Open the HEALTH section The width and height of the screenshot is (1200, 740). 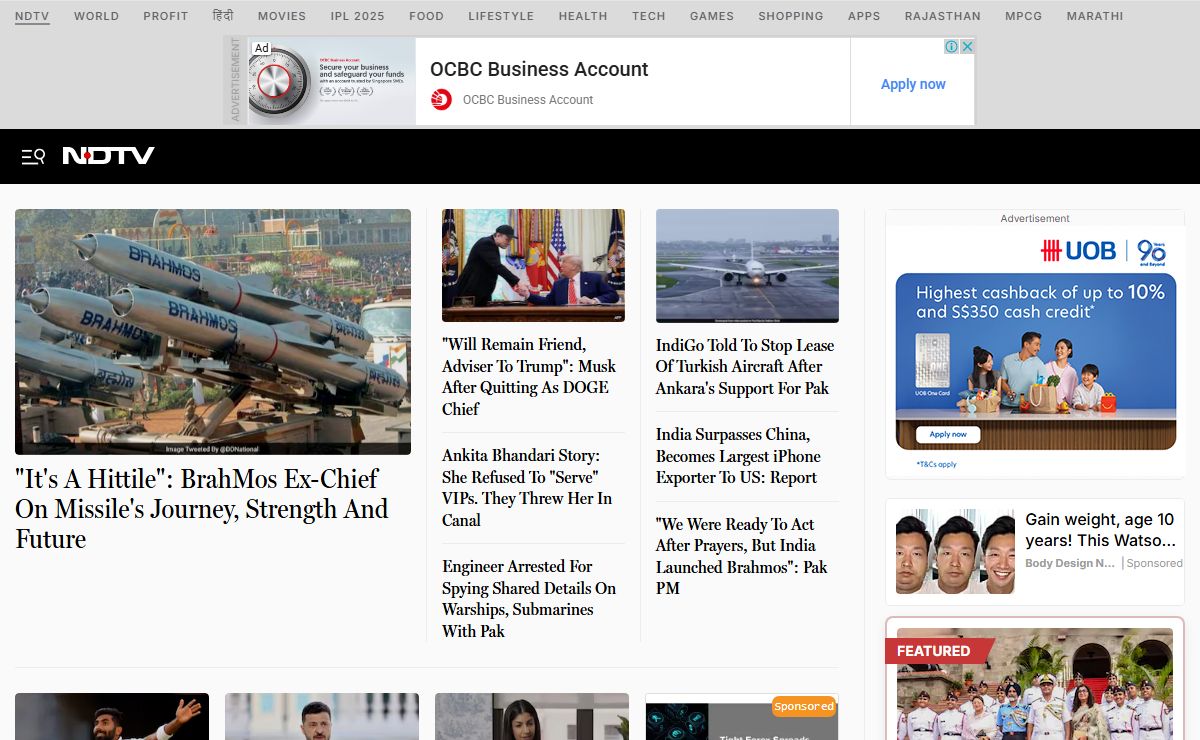tap(583, 16)
